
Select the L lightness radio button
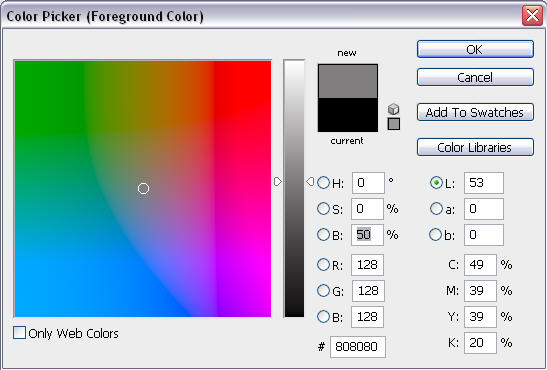pyautogui.click(x=436, y=182)
